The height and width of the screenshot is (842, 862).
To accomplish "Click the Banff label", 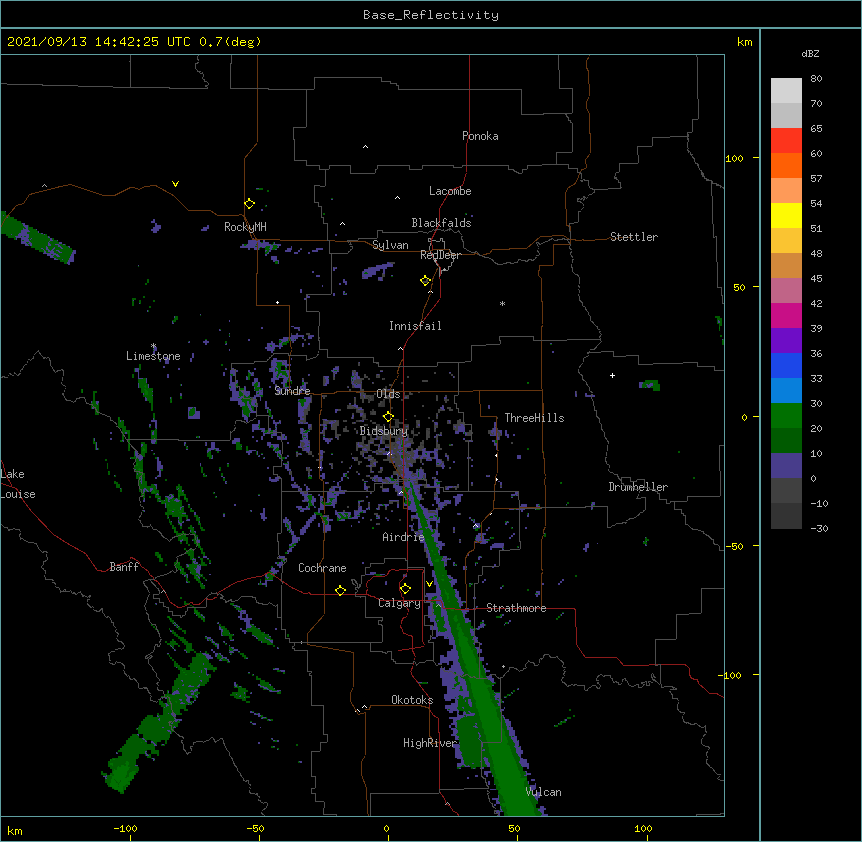I will (x=124, y=567).
